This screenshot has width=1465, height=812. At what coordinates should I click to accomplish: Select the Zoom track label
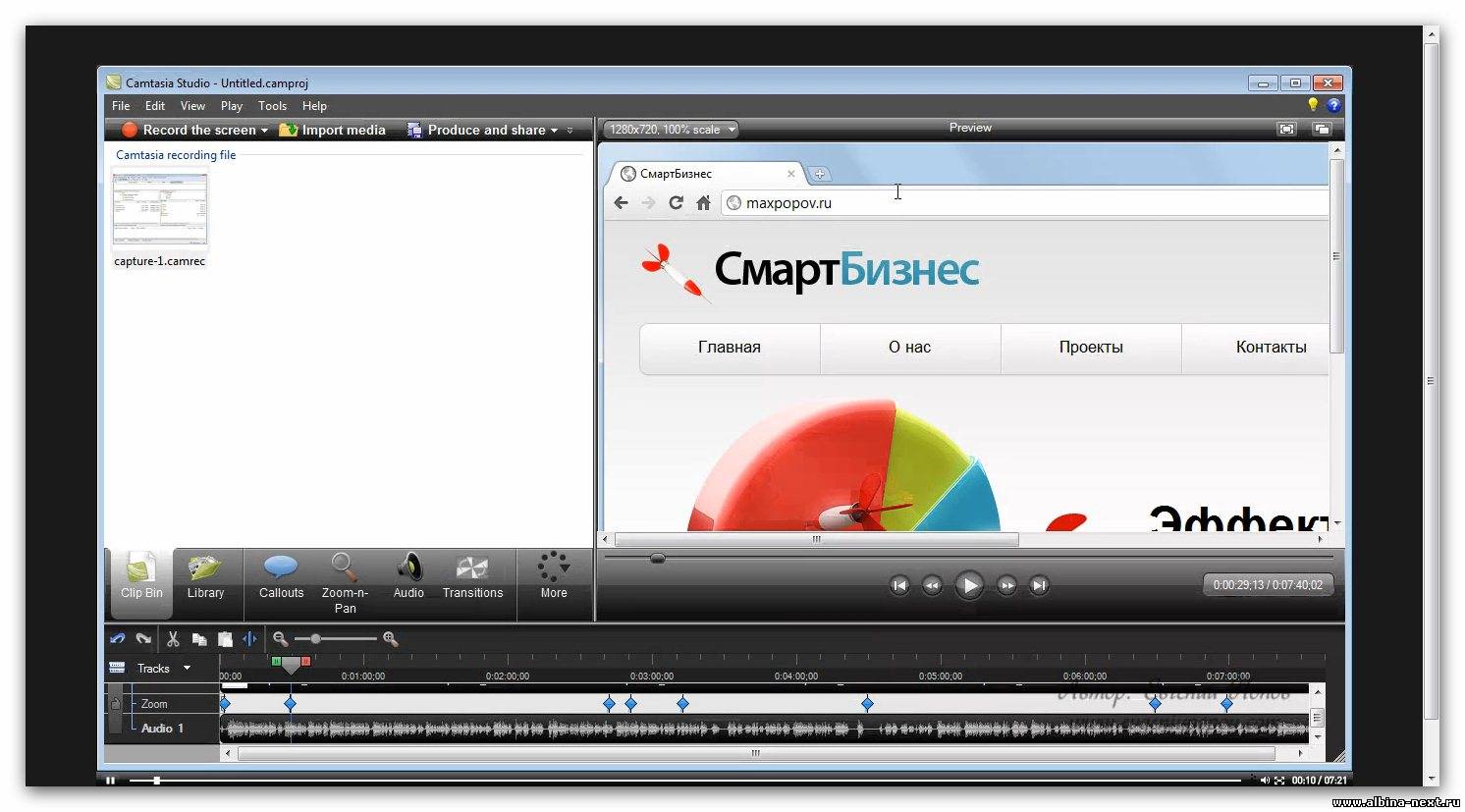coord(154,704)
